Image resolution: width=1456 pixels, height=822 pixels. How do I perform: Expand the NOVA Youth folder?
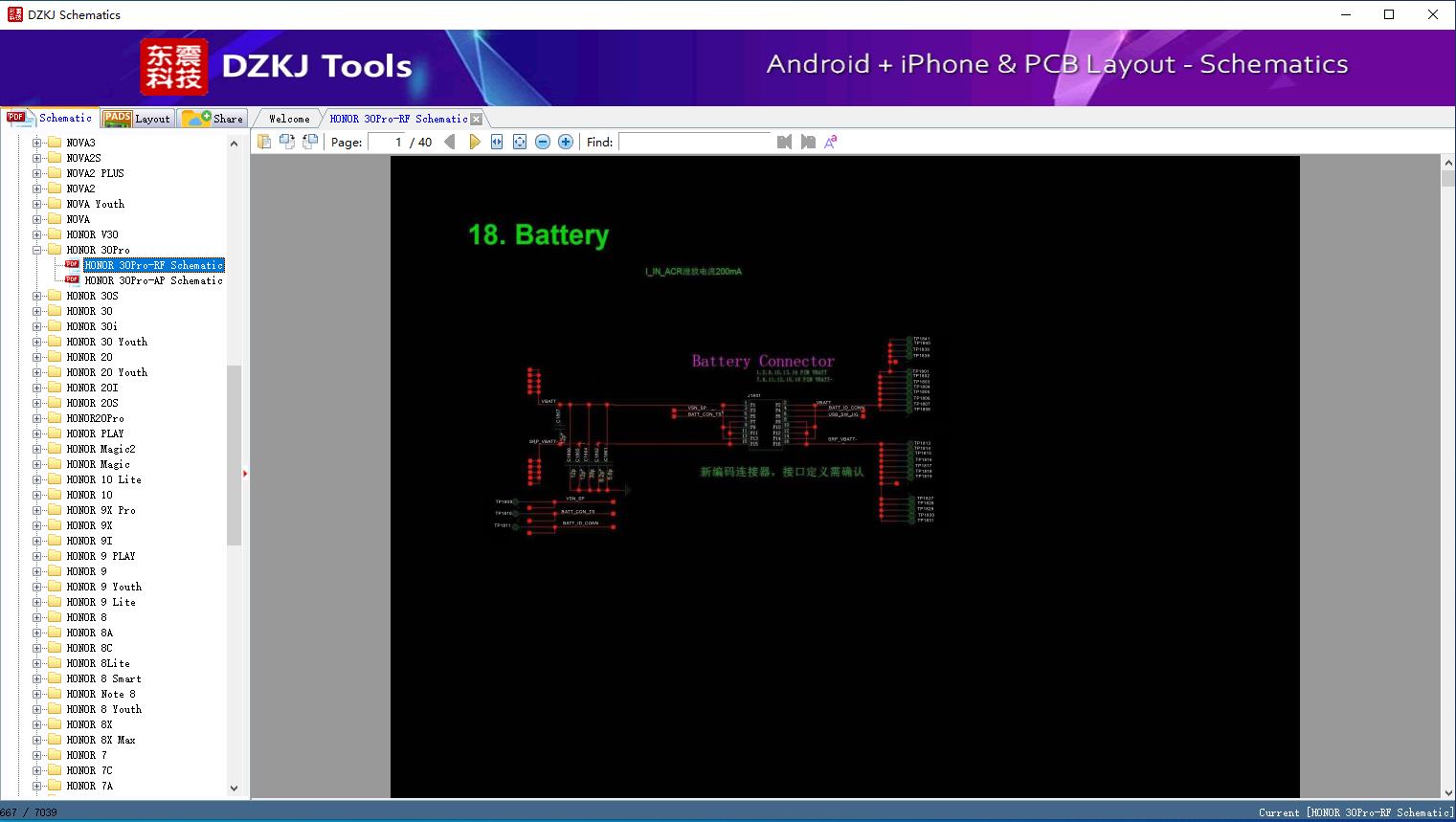coord(37,204)
